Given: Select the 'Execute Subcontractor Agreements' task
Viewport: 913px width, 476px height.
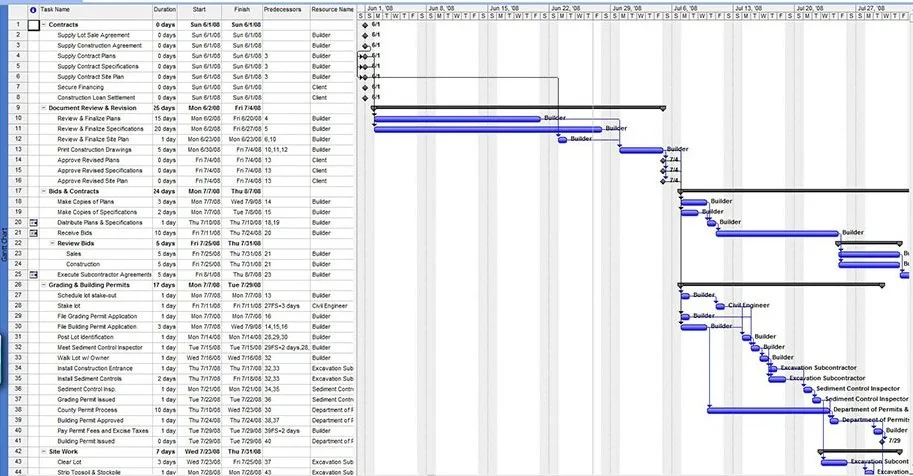Looking at the screenshot, I should click(x=104, y=274).
